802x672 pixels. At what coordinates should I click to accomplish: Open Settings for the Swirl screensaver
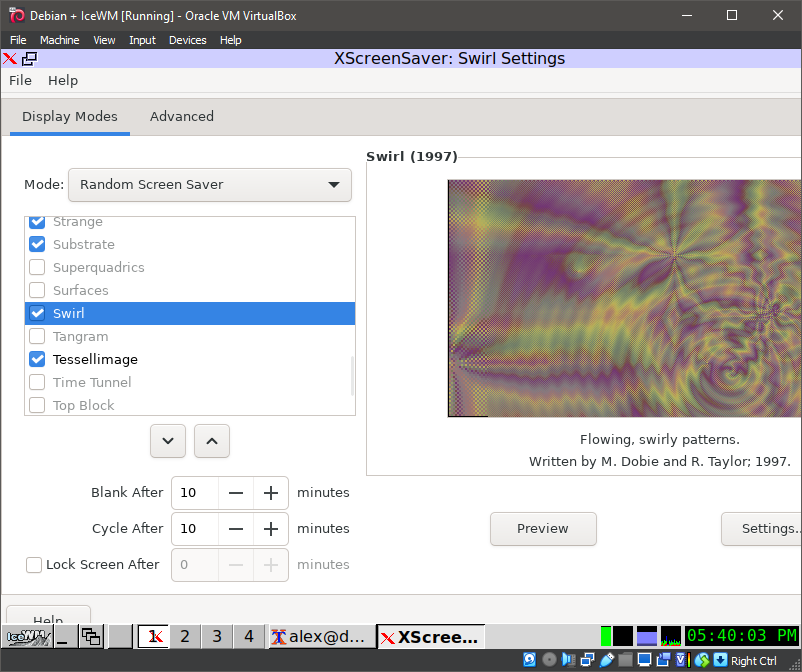(765, 529)
